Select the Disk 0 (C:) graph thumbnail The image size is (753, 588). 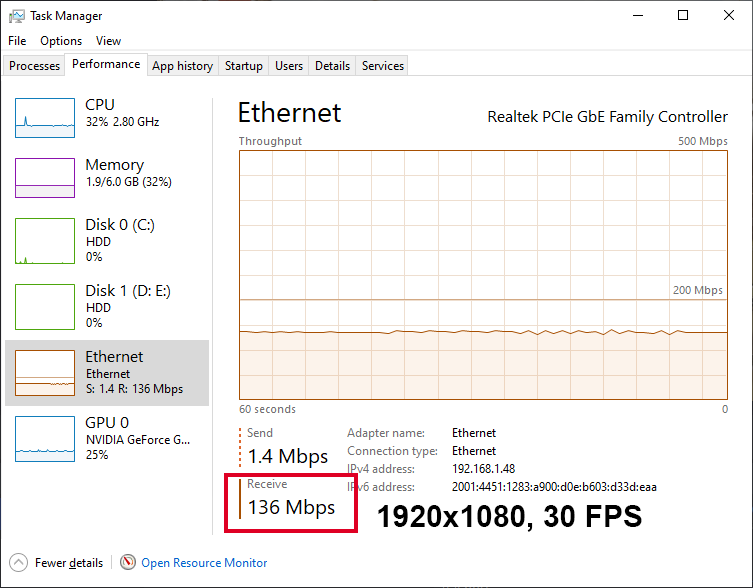45,241
